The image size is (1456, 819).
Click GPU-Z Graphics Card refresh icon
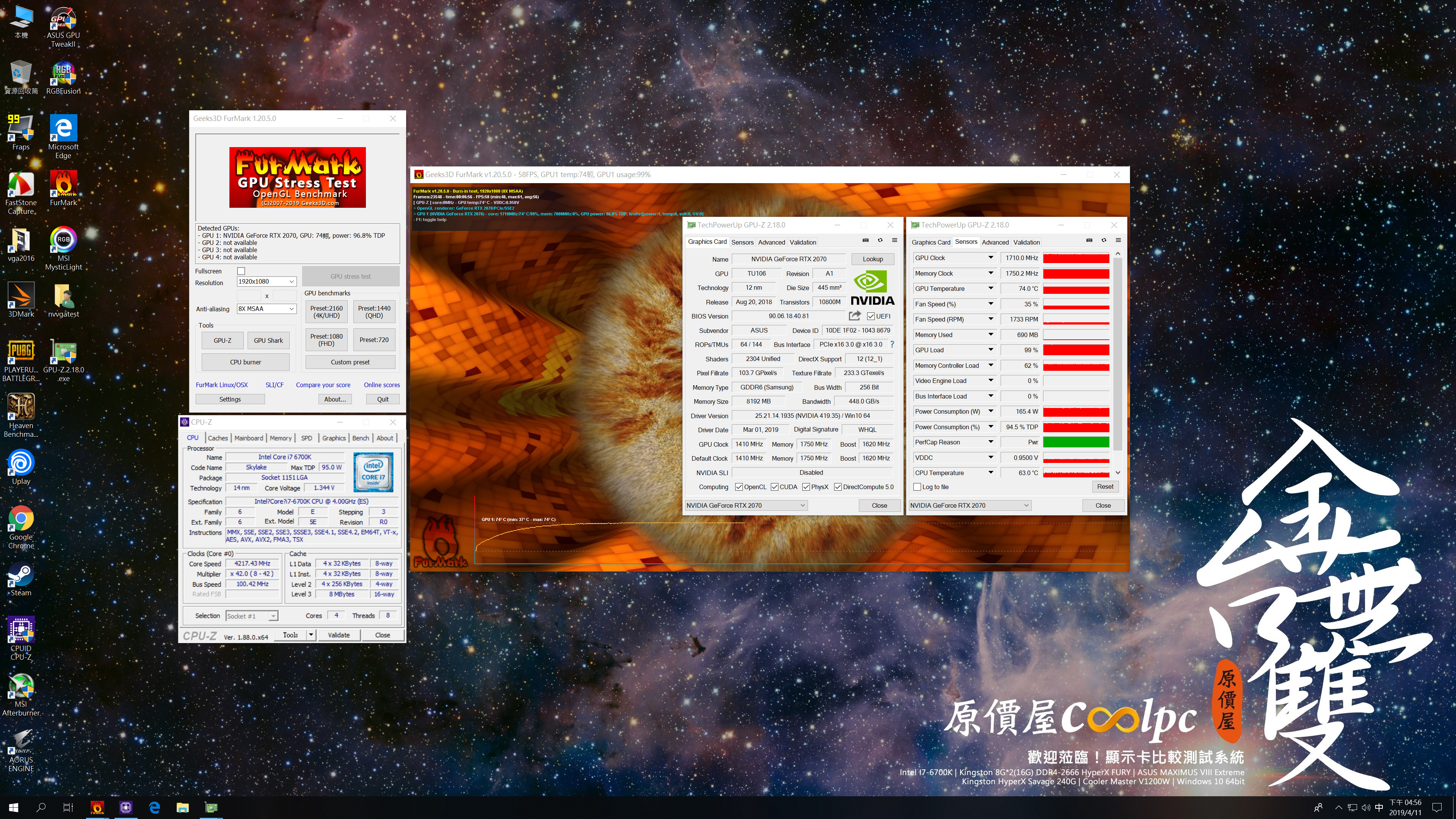(x=880, y=240)
